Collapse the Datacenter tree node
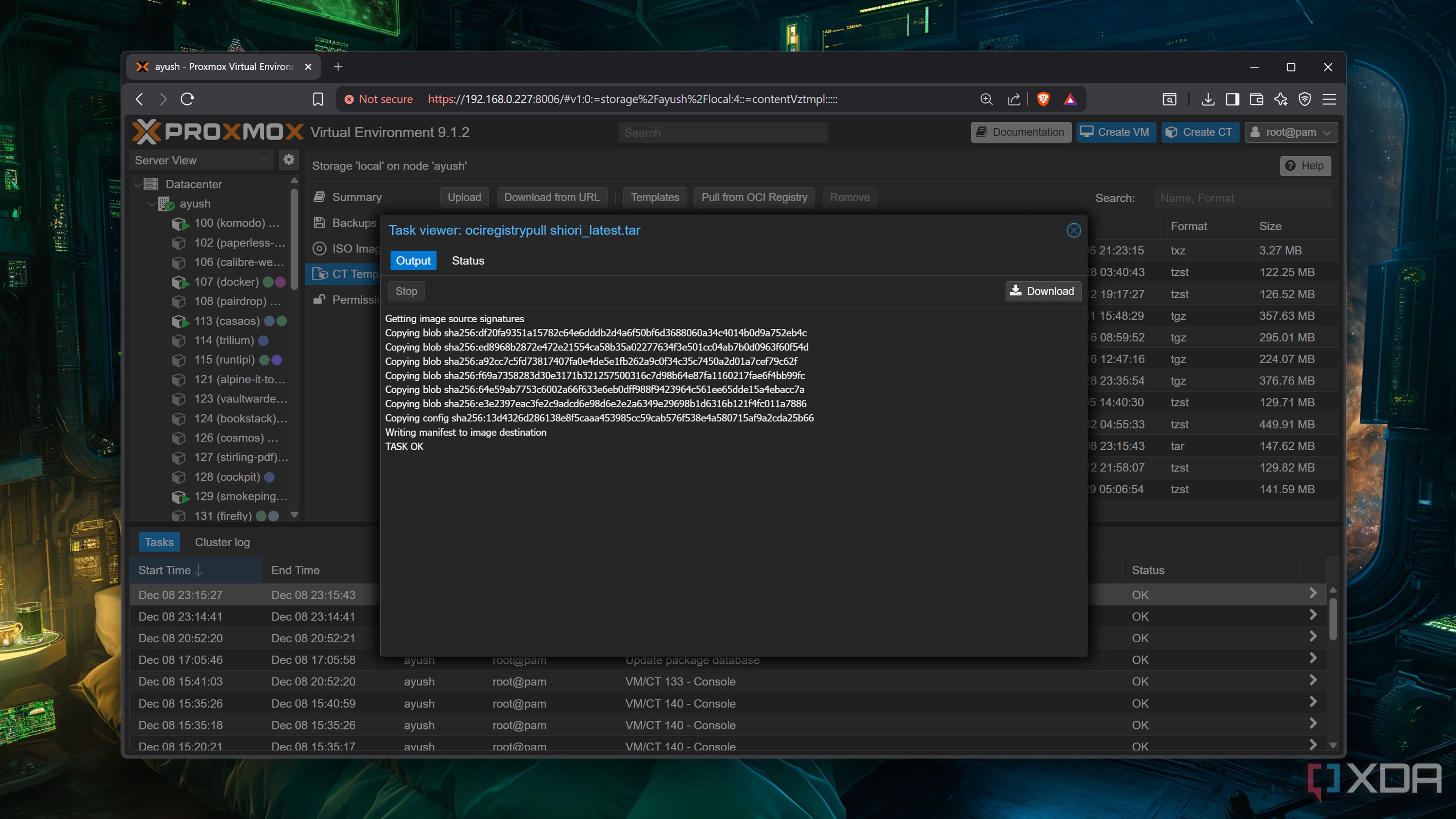 tap(138, 184)
